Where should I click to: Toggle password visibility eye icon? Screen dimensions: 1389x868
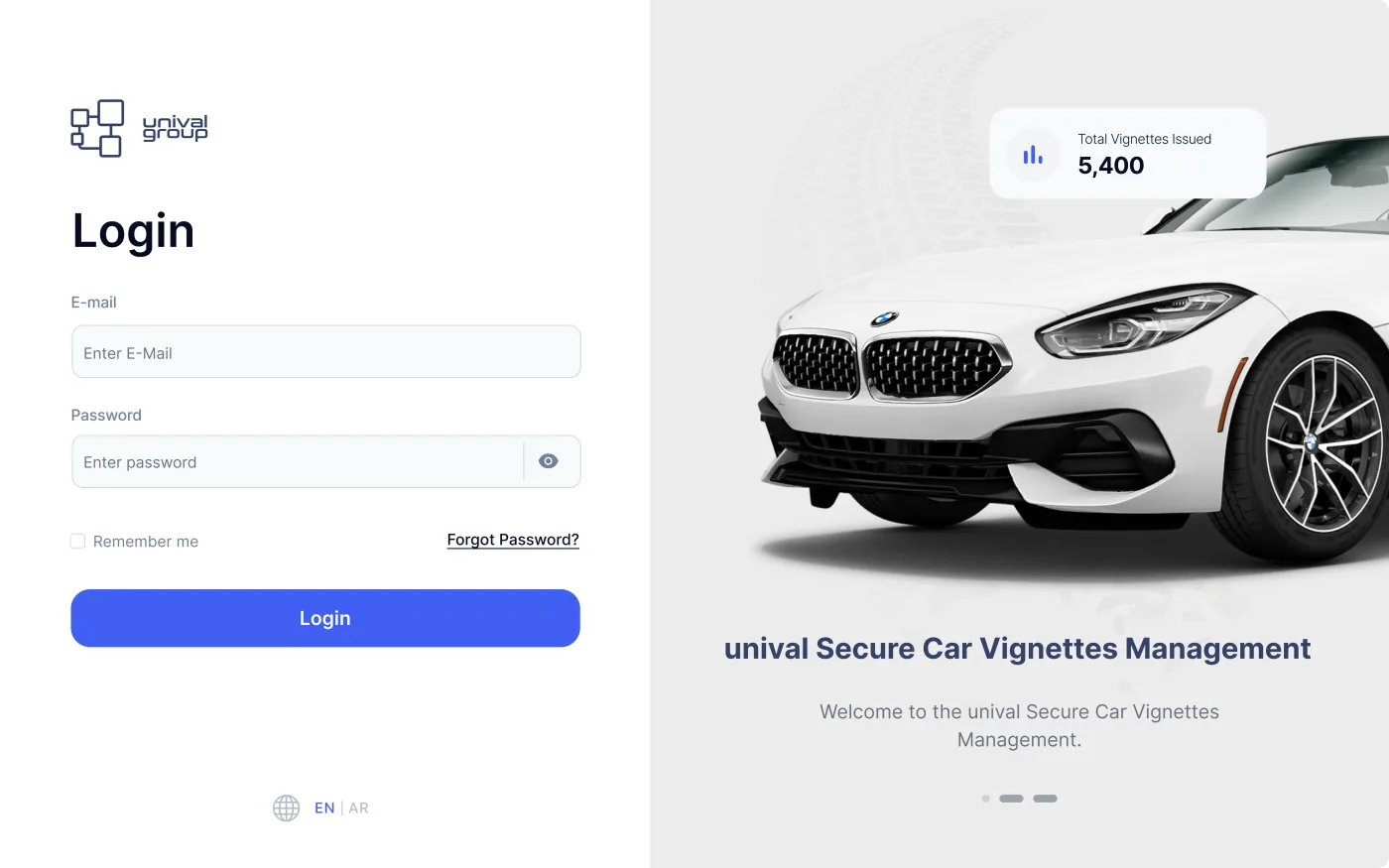pos(549,461)
